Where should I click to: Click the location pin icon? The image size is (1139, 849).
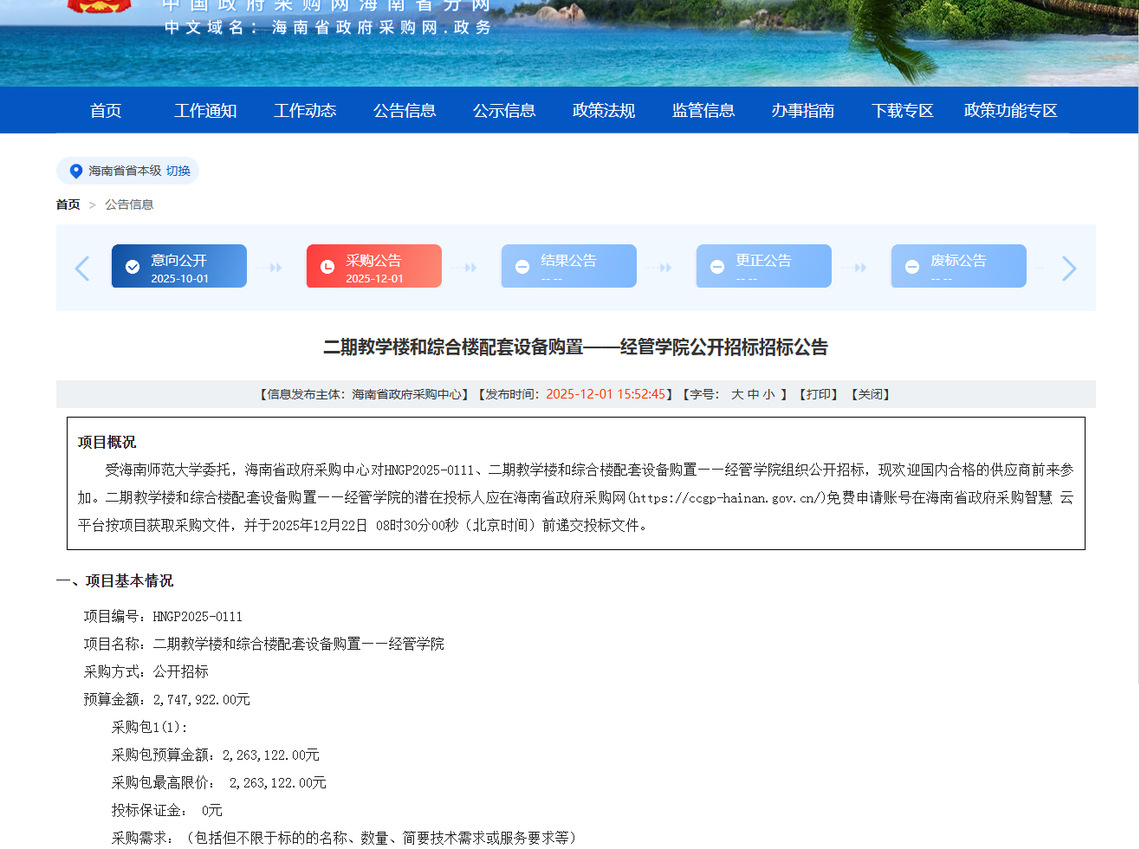point(76,171)
